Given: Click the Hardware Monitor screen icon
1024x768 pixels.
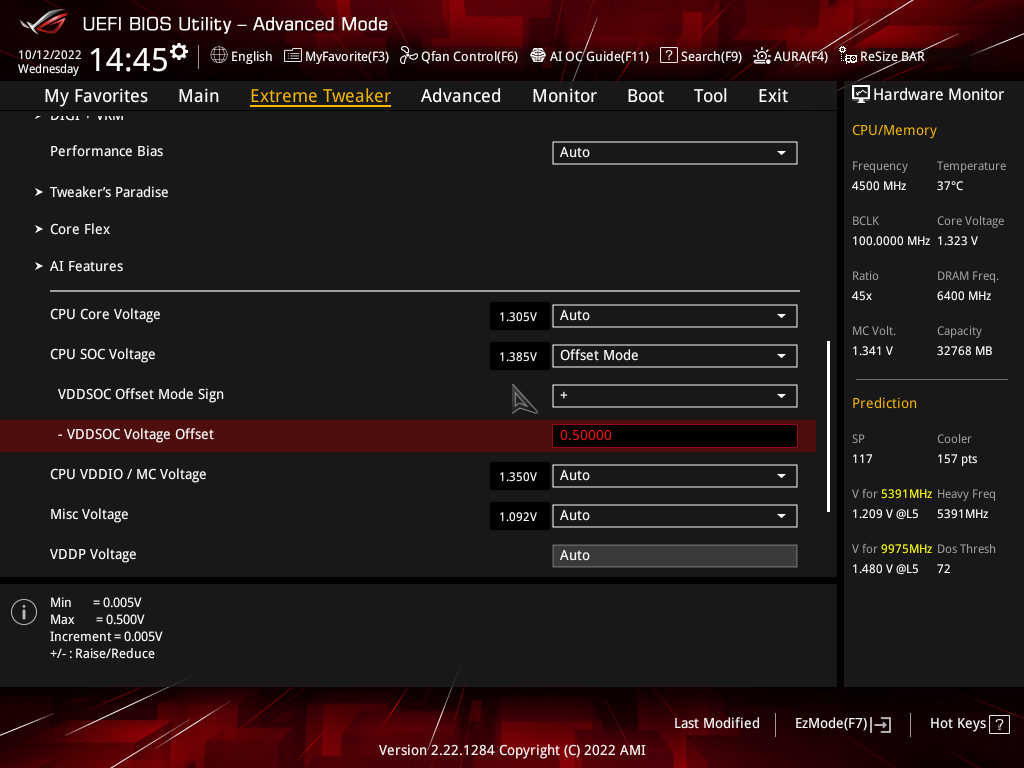Looking at the screenshot, I should click(861, 95).
